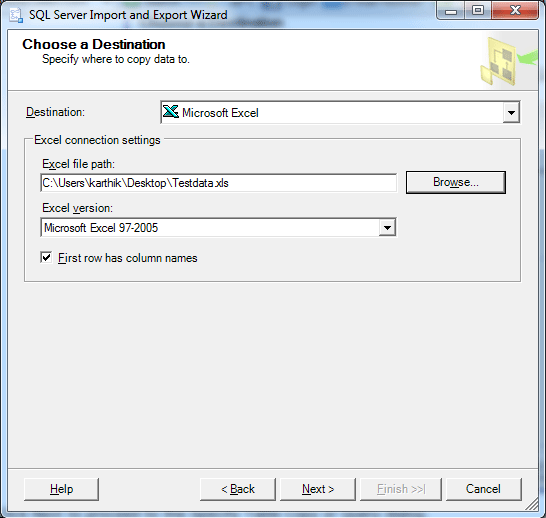Click the Choose a Destination heading
This screenshot has height=518, width=546.
94,44
